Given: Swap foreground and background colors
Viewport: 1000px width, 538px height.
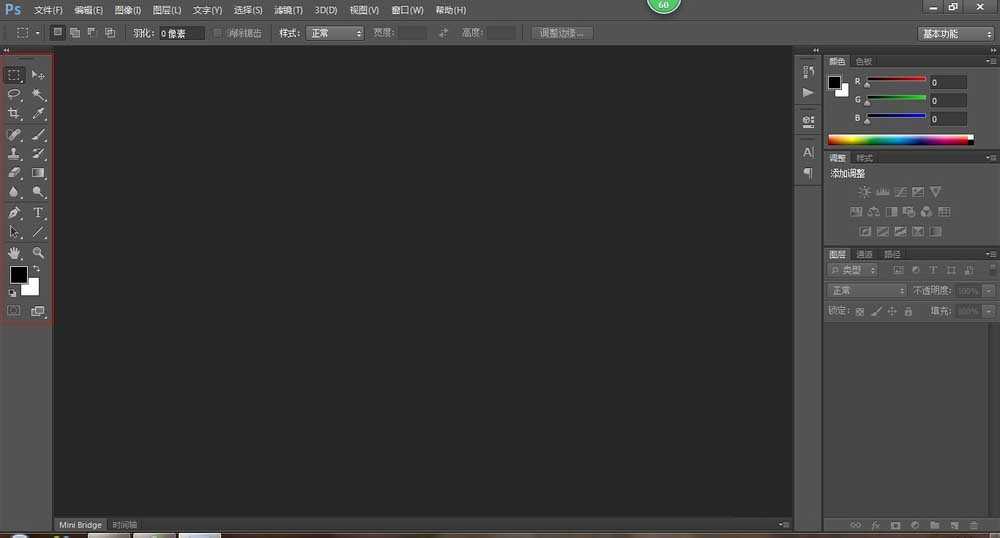Looking at the screenshot, I should pyautogui.click(x=37, y=269).
